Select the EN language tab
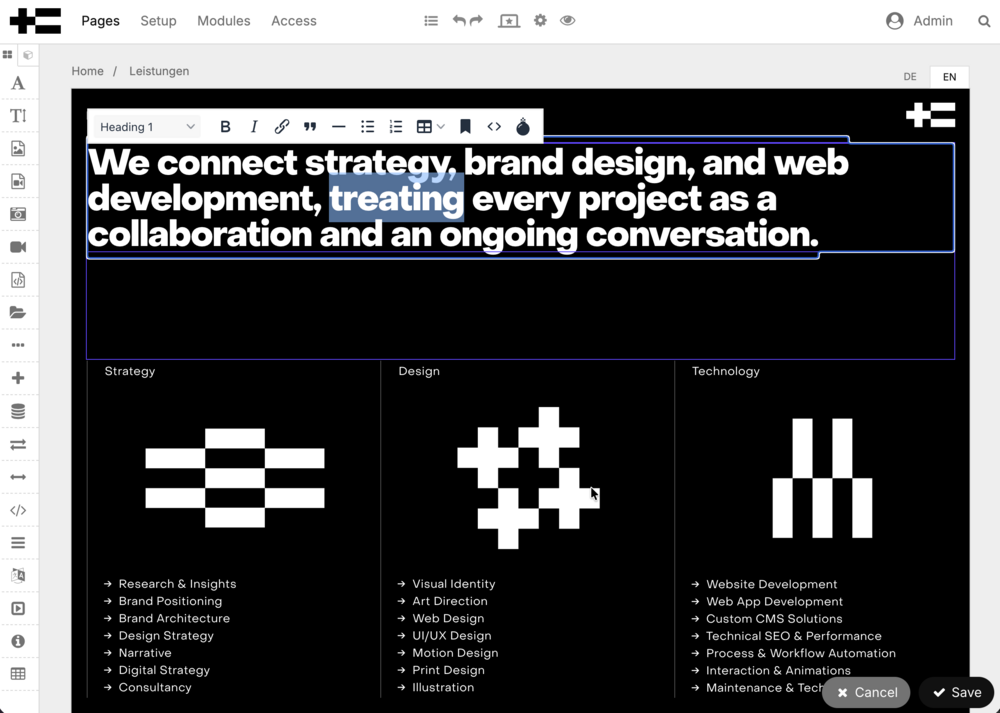 coord(949,77)
